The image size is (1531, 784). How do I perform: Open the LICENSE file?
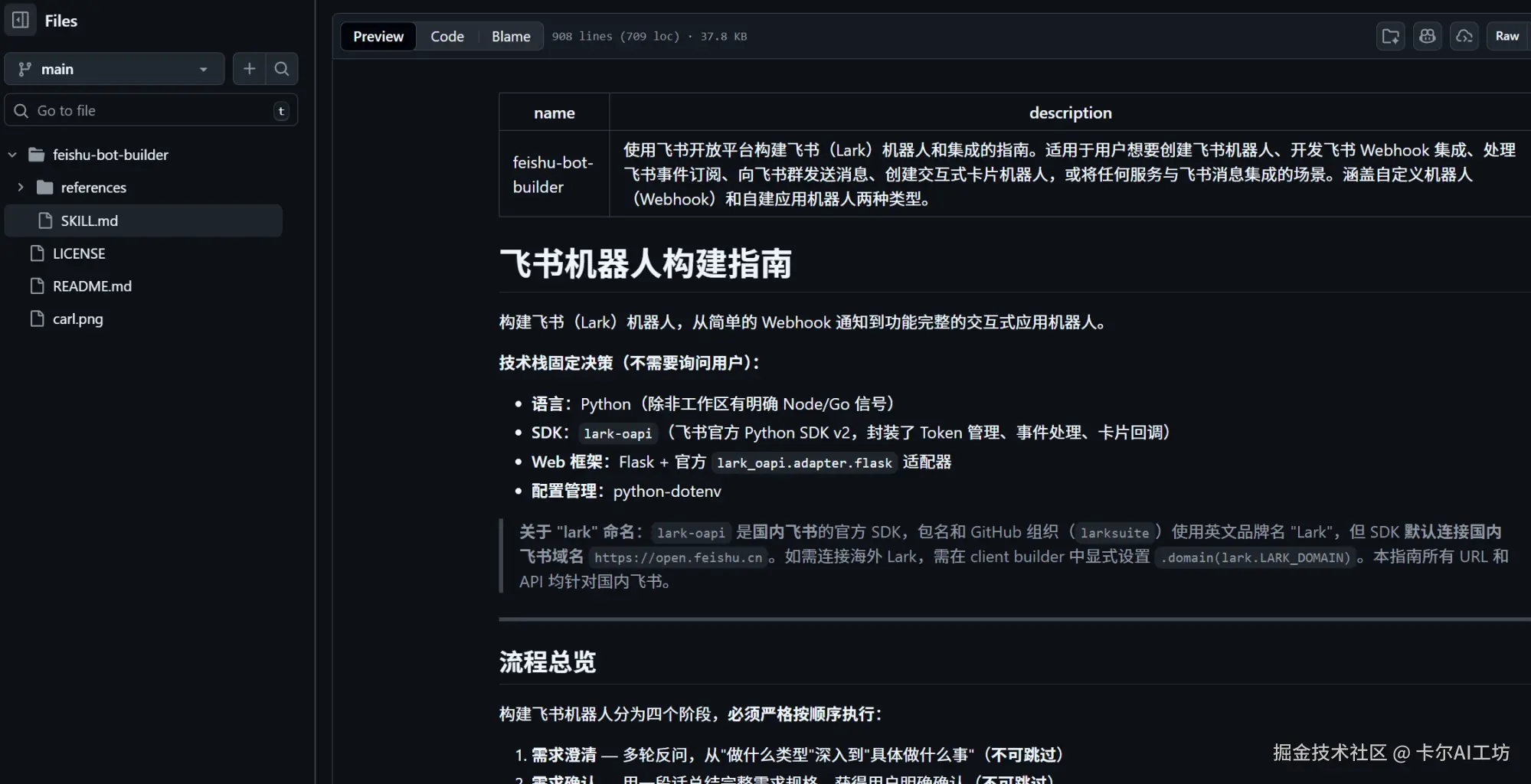[x=79, y=253]
